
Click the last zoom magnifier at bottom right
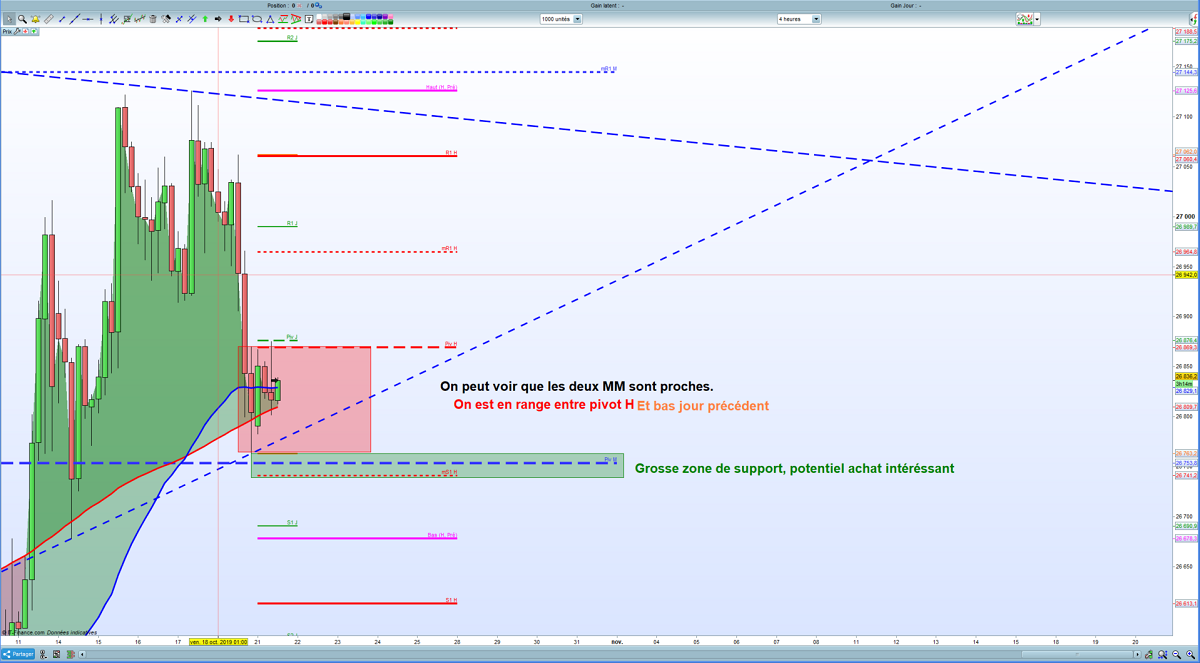(x=1190, y=655)
